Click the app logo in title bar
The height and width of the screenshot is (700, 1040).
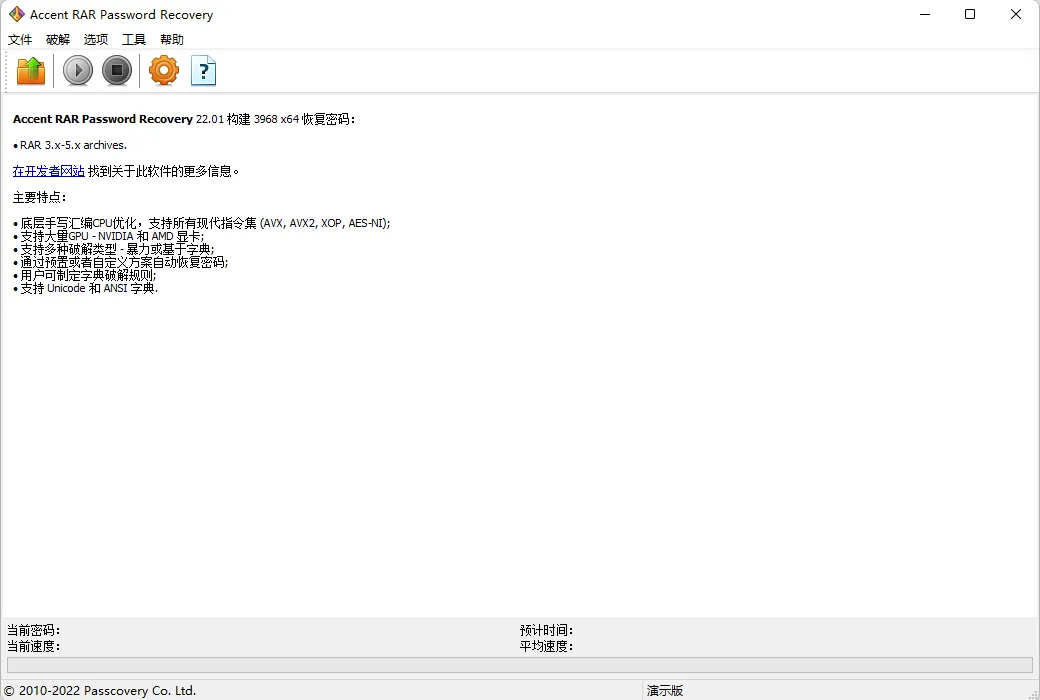pyautogui.click(x=17, y=14)
